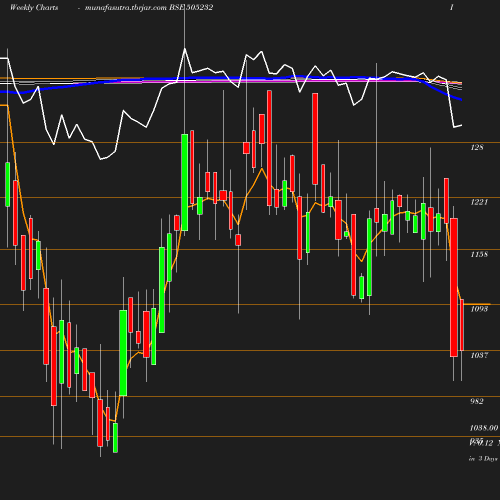
Task: Select the 1037 price axis label
Action: pyautogui.click(x=479, y=355)
